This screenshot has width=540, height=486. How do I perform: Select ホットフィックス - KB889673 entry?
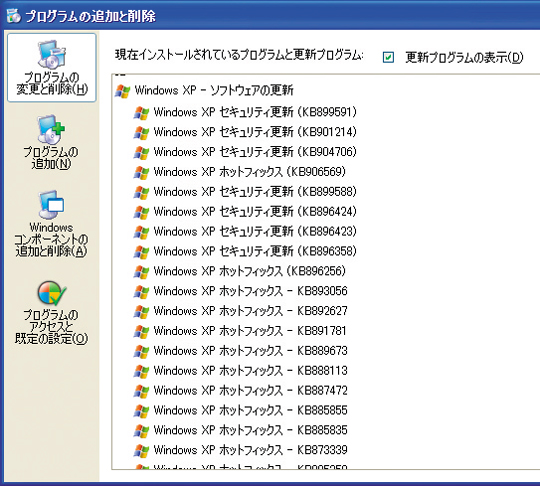pos(250,351)
